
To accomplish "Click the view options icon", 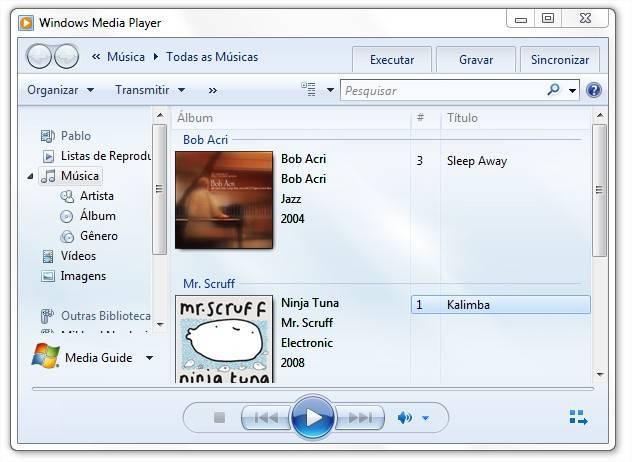I will click(309, 89).
